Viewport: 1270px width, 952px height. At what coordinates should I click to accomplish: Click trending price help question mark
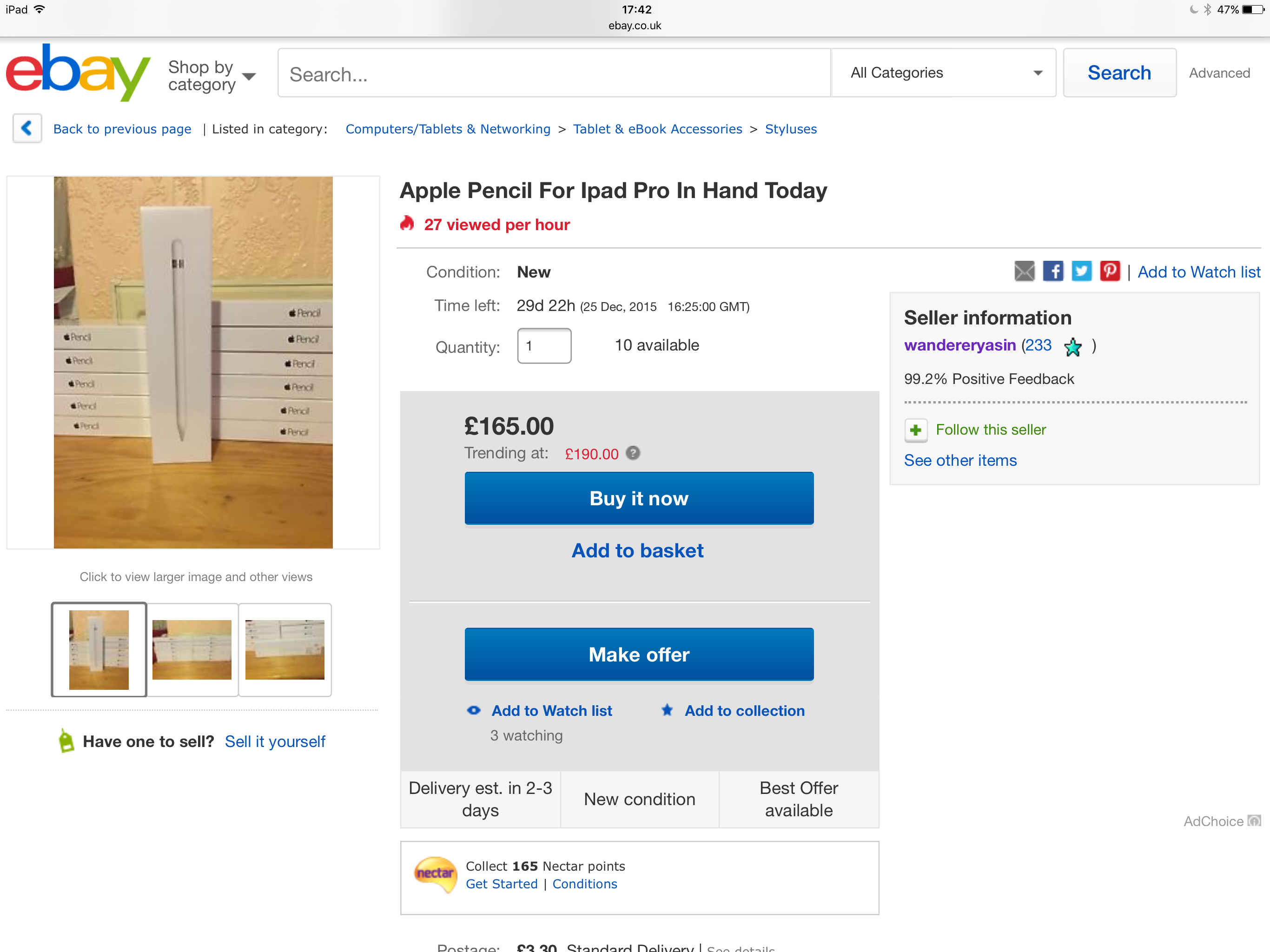point(633,454)
